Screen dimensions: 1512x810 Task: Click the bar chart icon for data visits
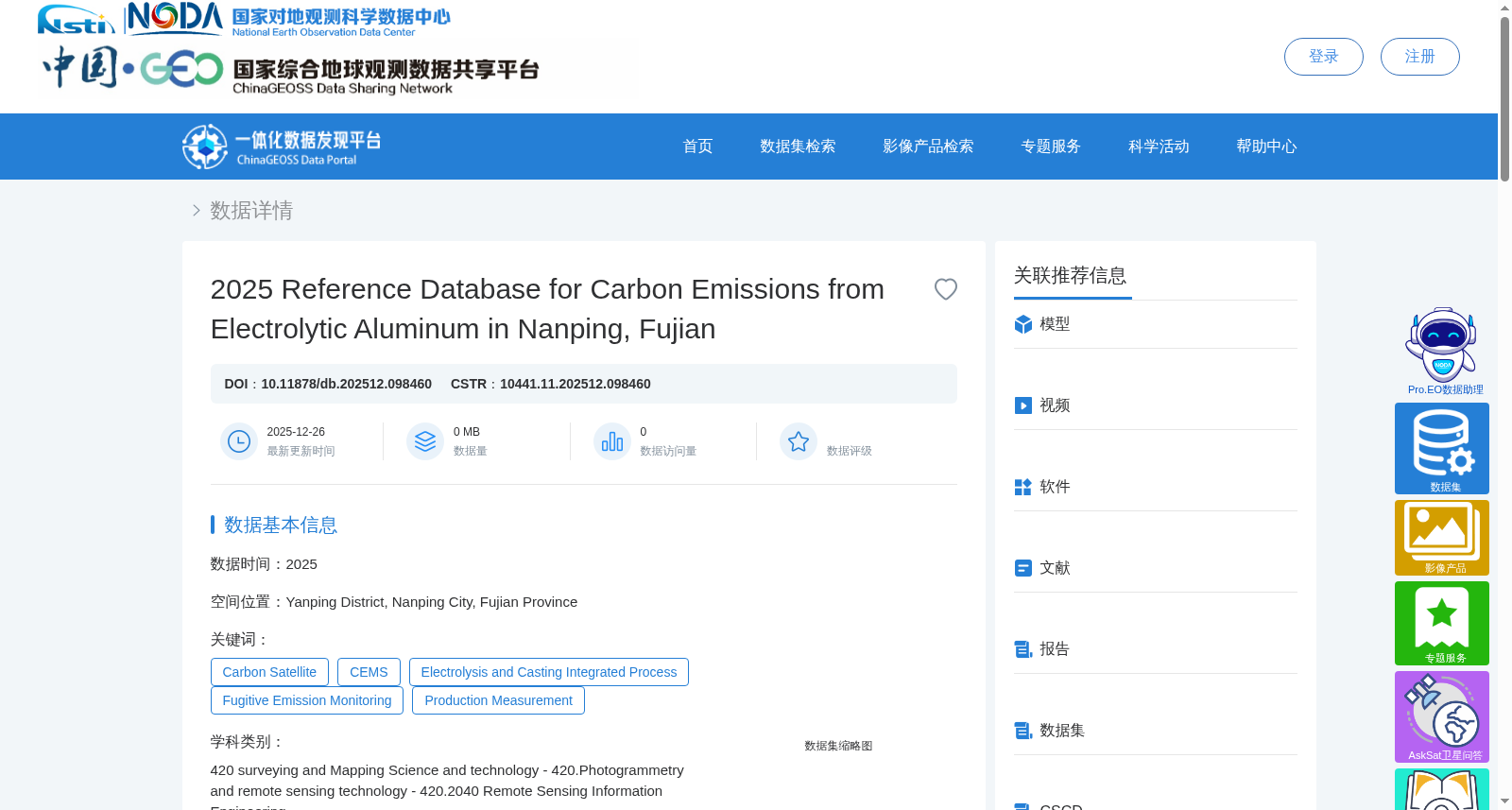tap(612, 441)
